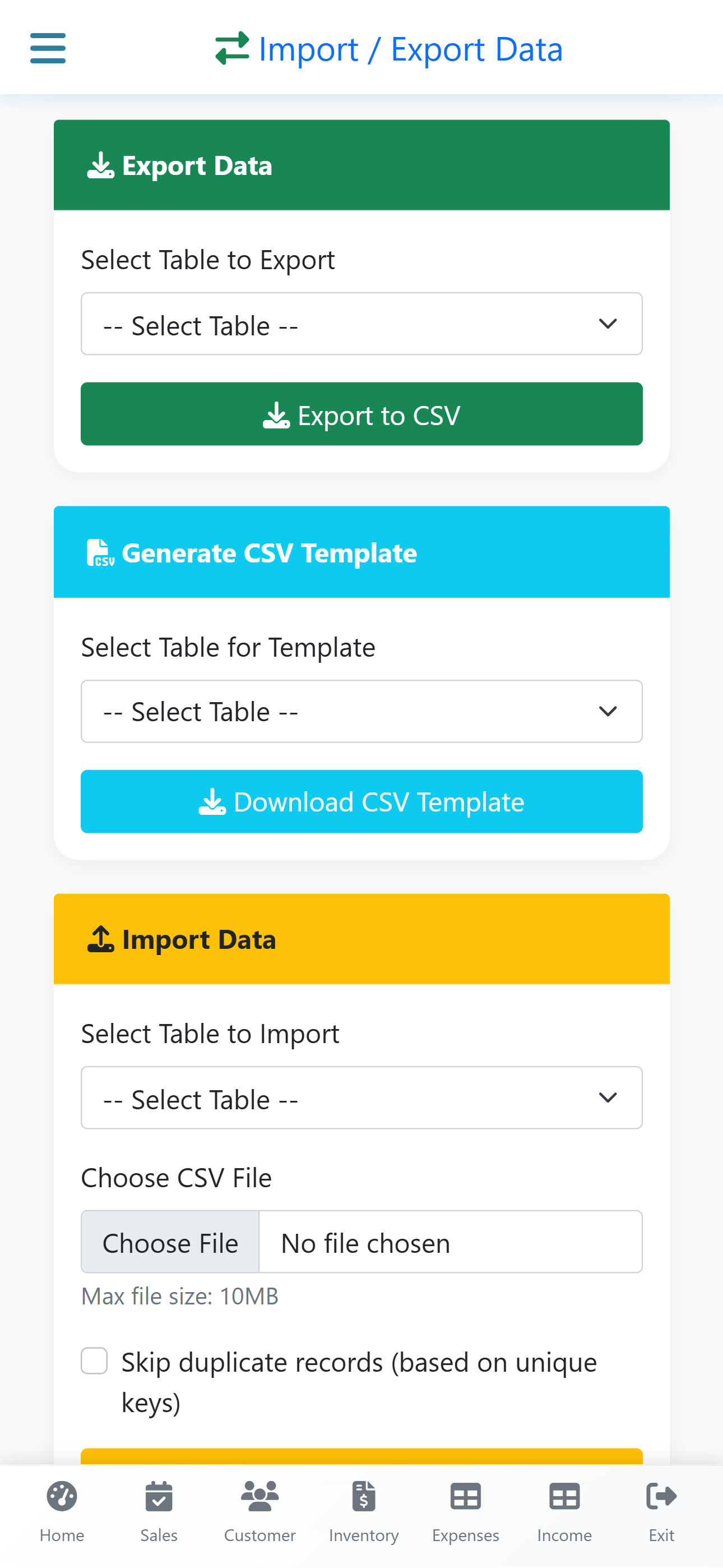Screen dimensions: 723x1568
Task: Click the import/export arrows icon in header
Action: point(232,48)
